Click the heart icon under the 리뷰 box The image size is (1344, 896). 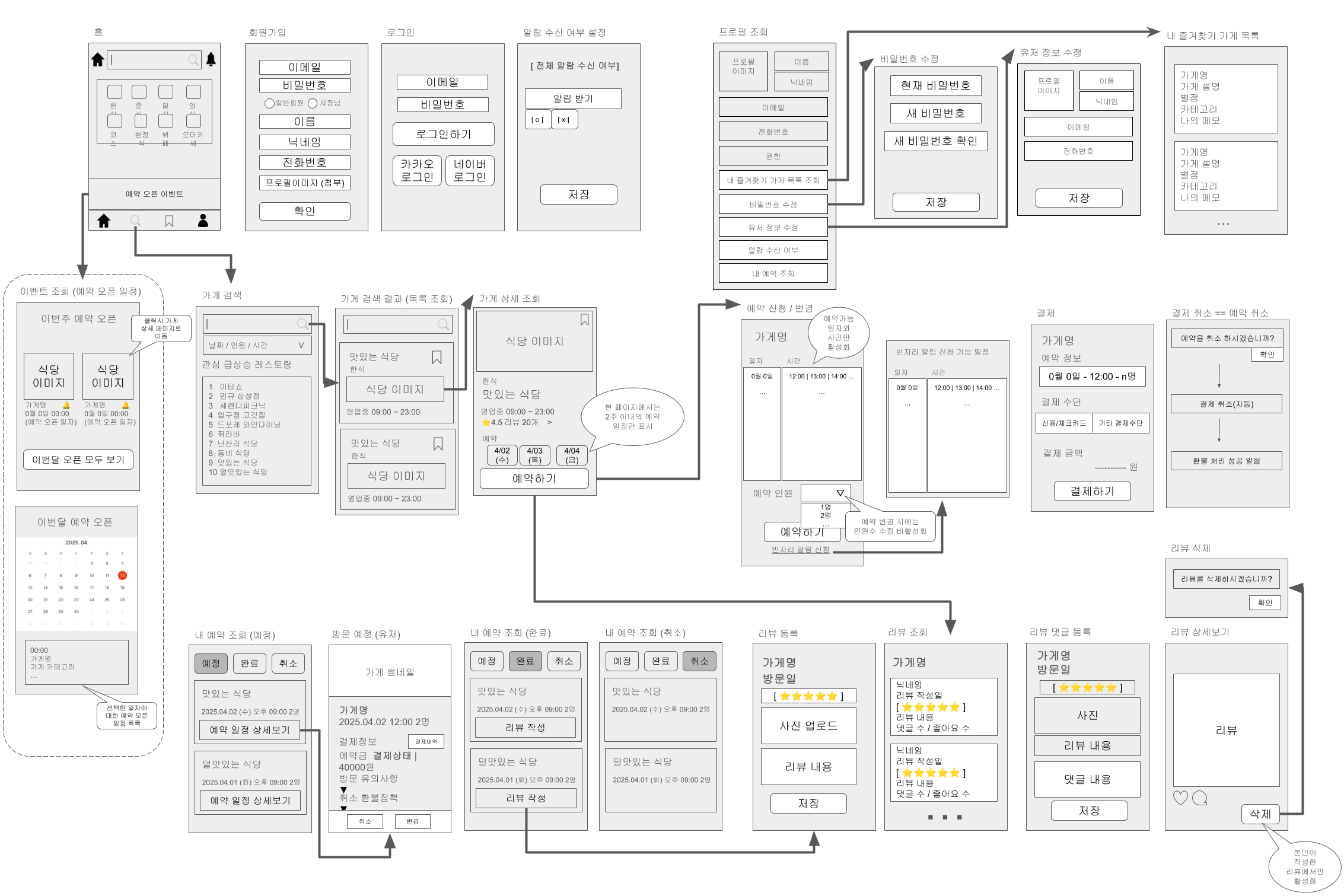pos(1180,798)
